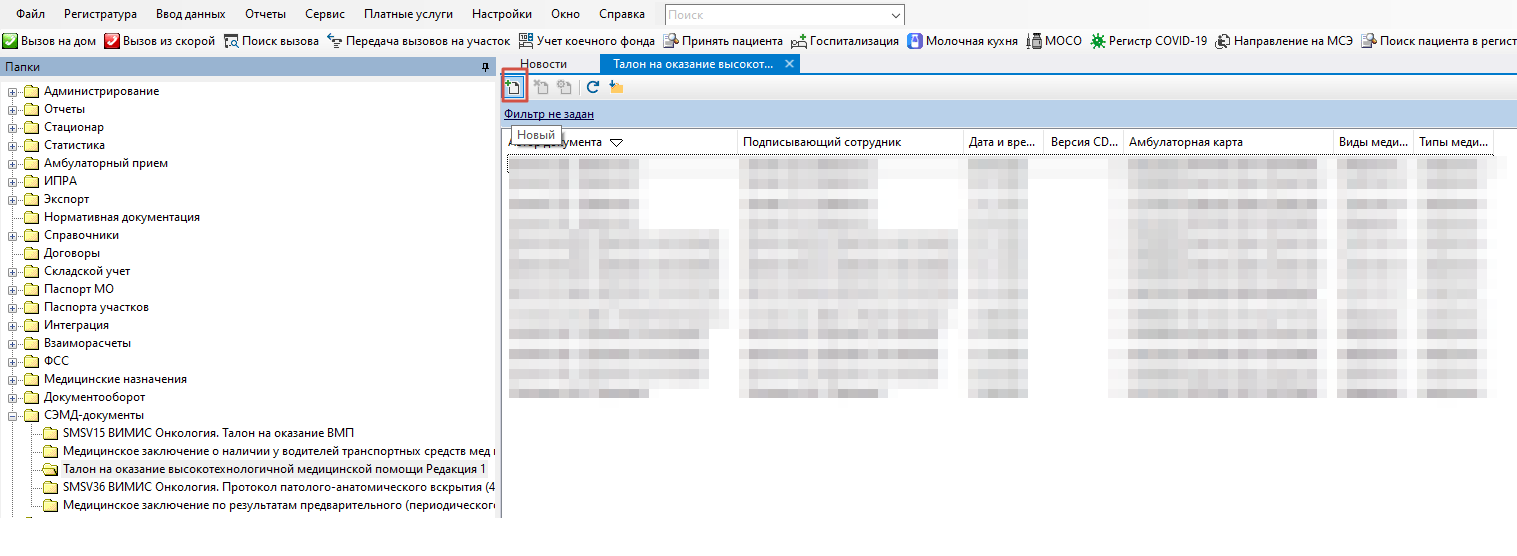Click the Типы меди... column header
The width and height of the screenshot is (1517, 556).
tap(1453, 142)
